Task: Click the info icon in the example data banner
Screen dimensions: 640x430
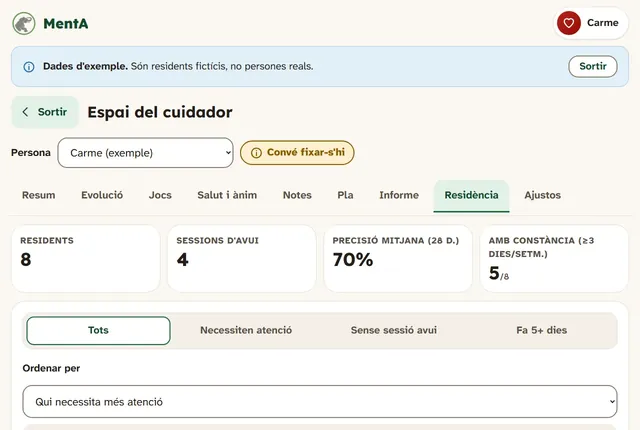Action: click(x=29, y=66)
